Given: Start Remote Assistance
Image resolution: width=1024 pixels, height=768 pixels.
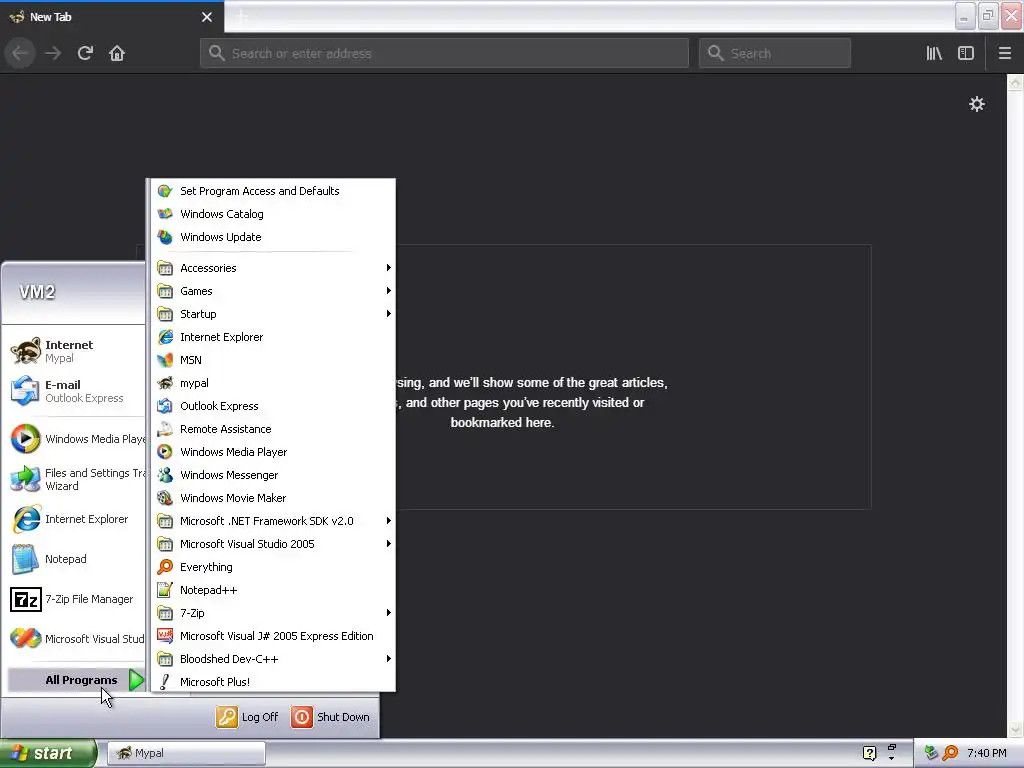Looking at the screenshot, I should 273,428.
